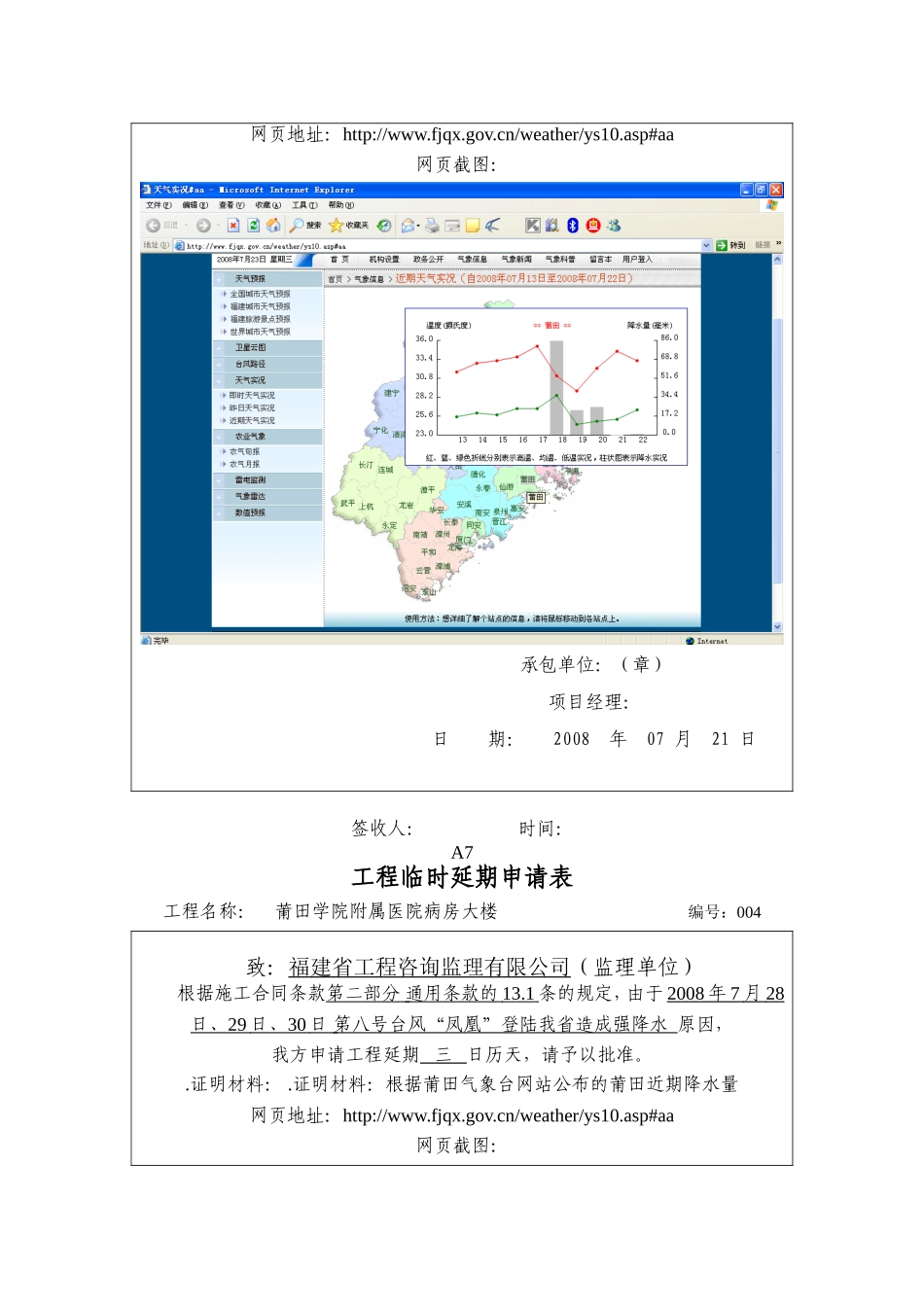Click the 气象科普 navigation tab
924x1307 pixels.
(x=560, y=260)
